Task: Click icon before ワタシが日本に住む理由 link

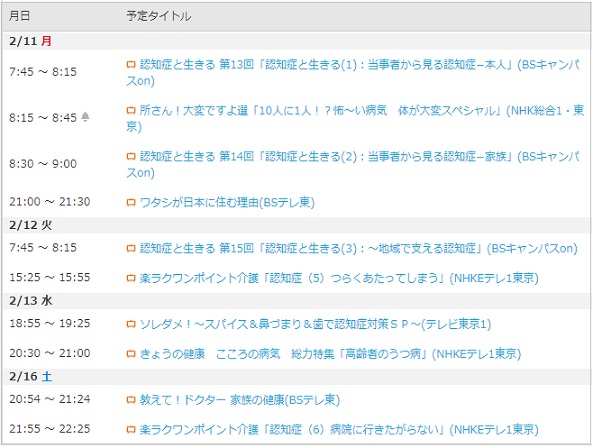Action: 131,203
